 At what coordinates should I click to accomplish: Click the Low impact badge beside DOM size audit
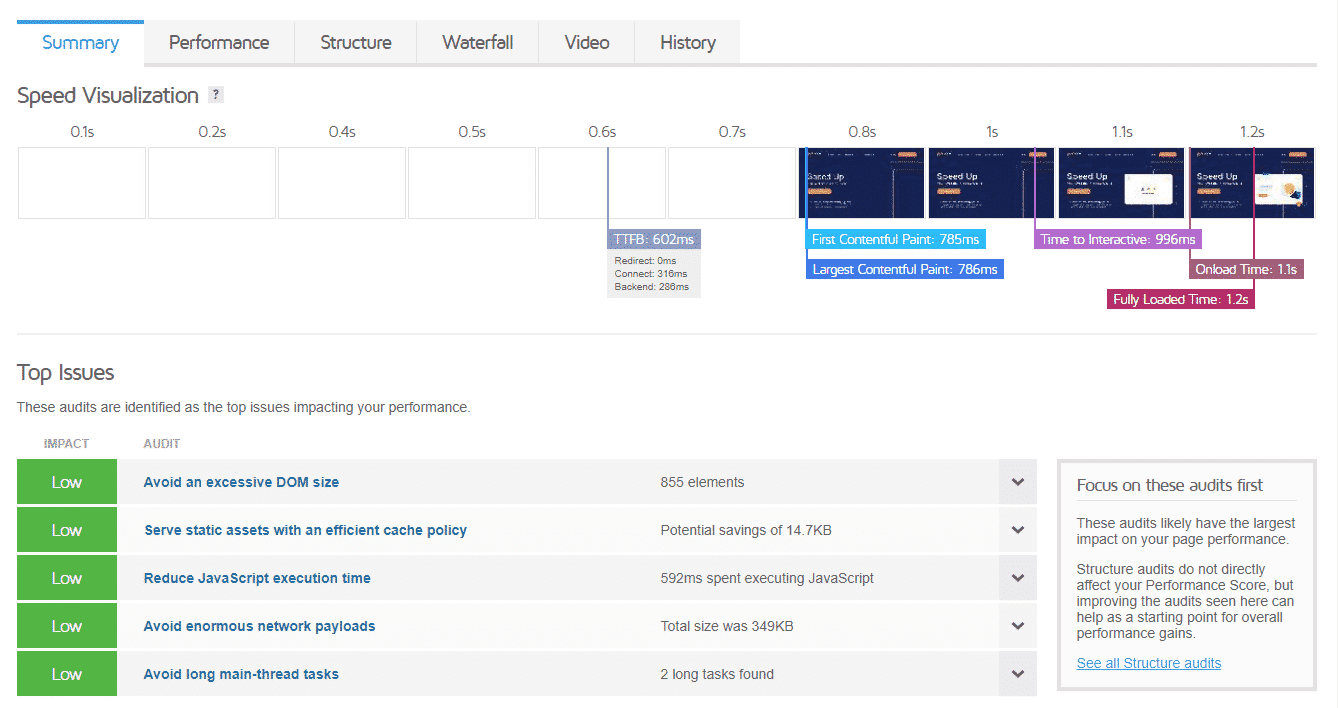pos(66,481)
